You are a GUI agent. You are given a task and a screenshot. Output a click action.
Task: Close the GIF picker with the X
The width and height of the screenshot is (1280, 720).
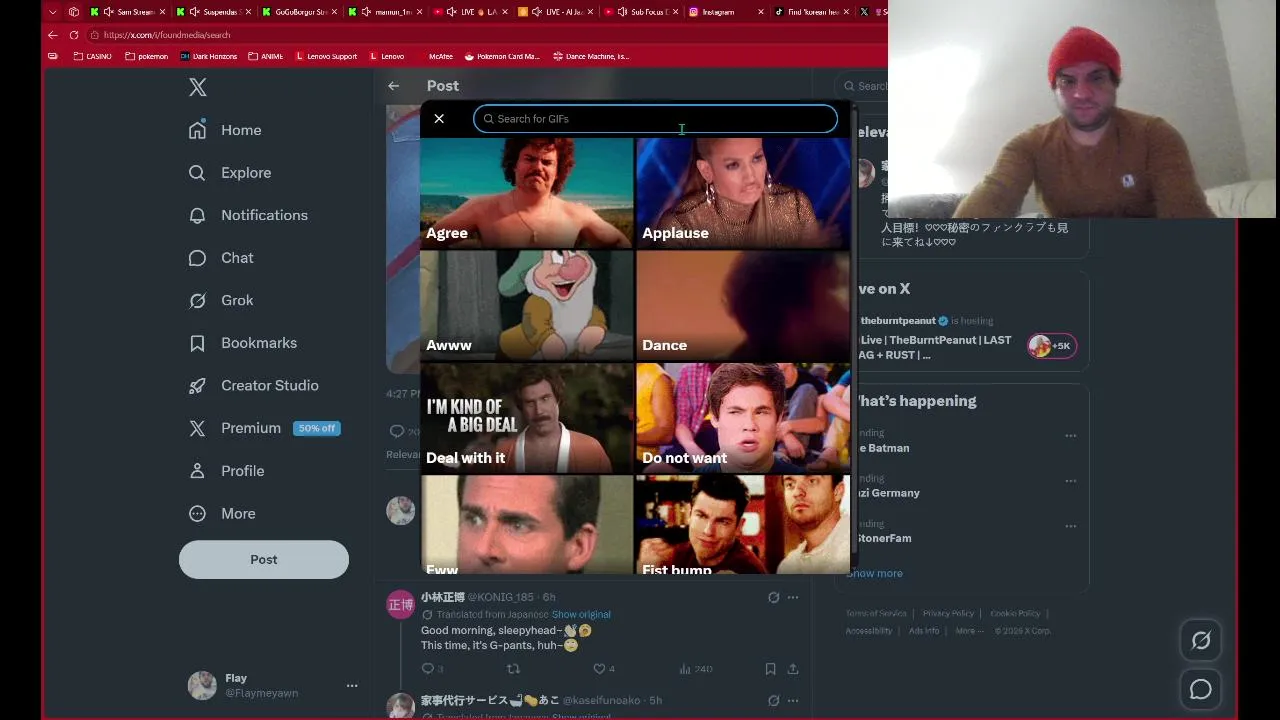439,118
